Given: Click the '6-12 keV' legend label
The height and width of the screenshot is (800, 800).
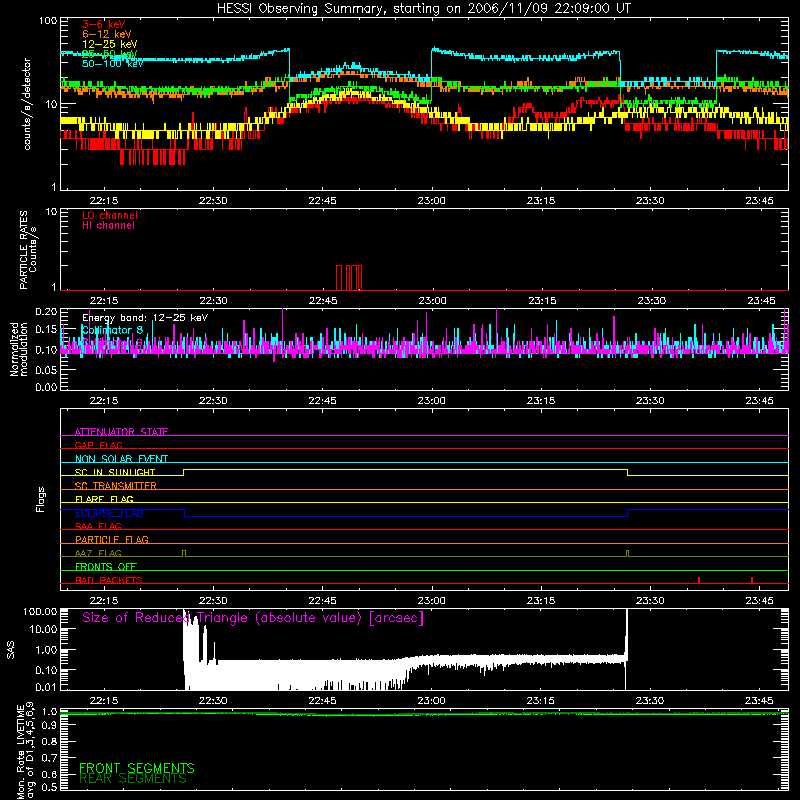Looking at the screenshot, I should (x=107, y=34).
